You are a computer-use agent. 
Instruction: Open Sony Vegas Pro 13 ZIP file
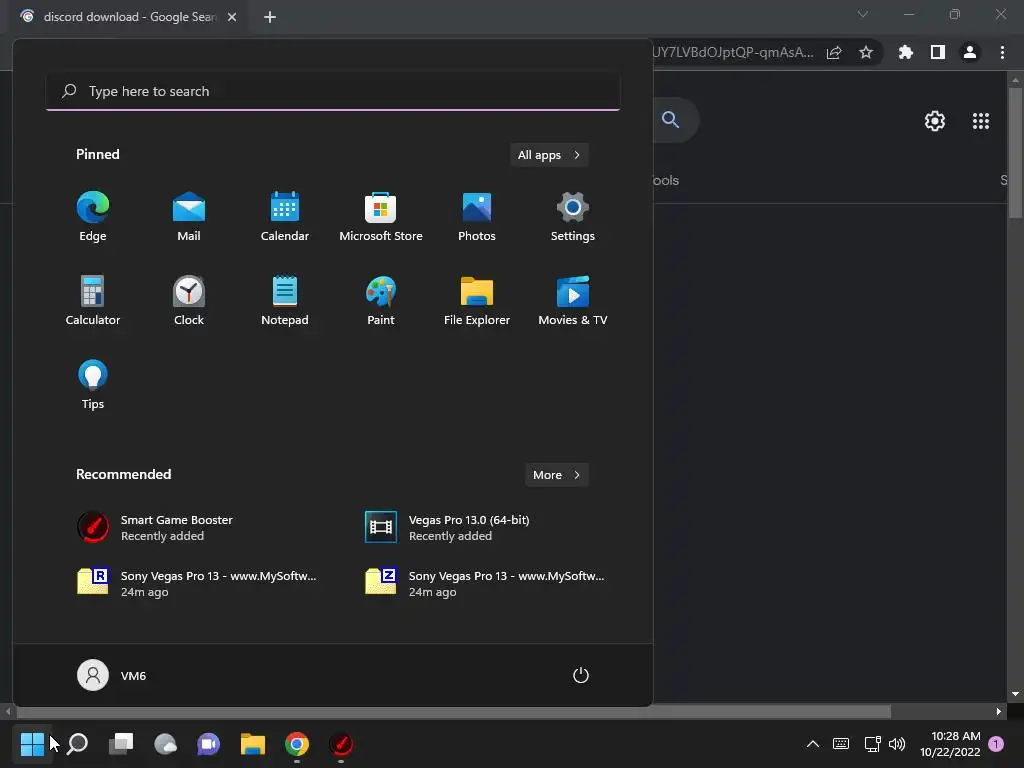486,584
